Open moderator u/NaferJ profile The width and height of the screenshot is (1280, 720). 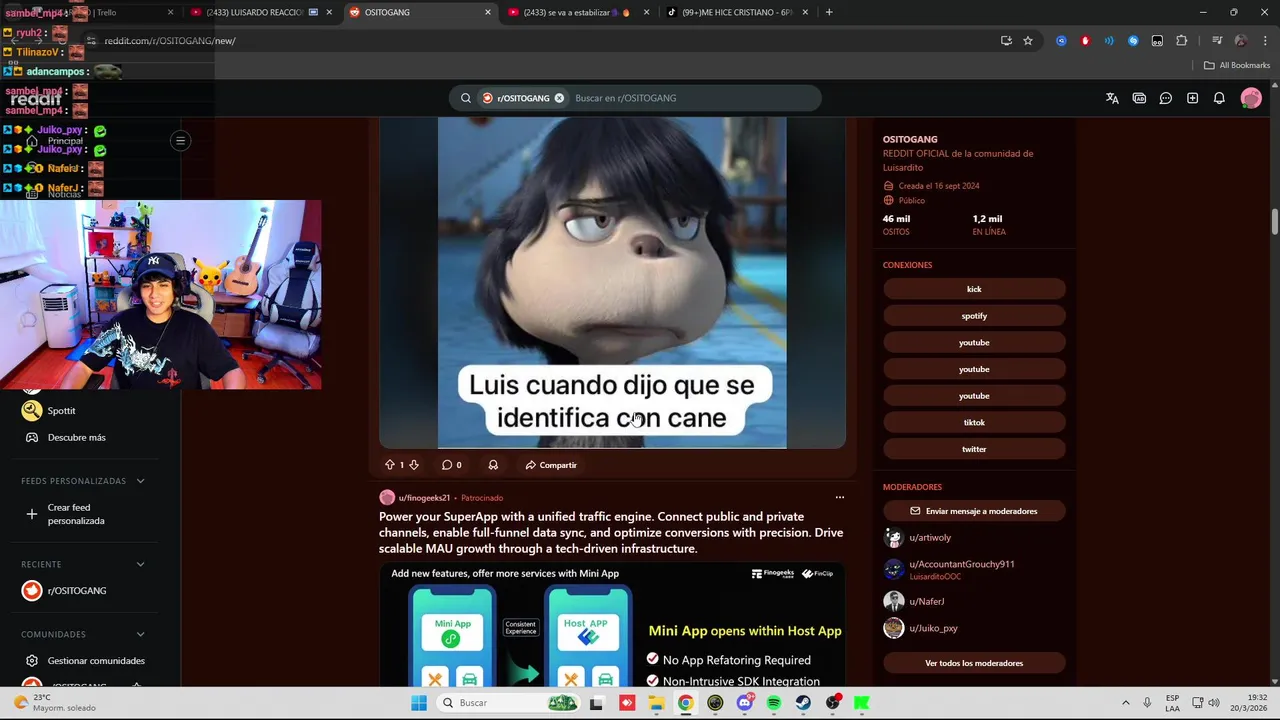[x=926, y=601]
